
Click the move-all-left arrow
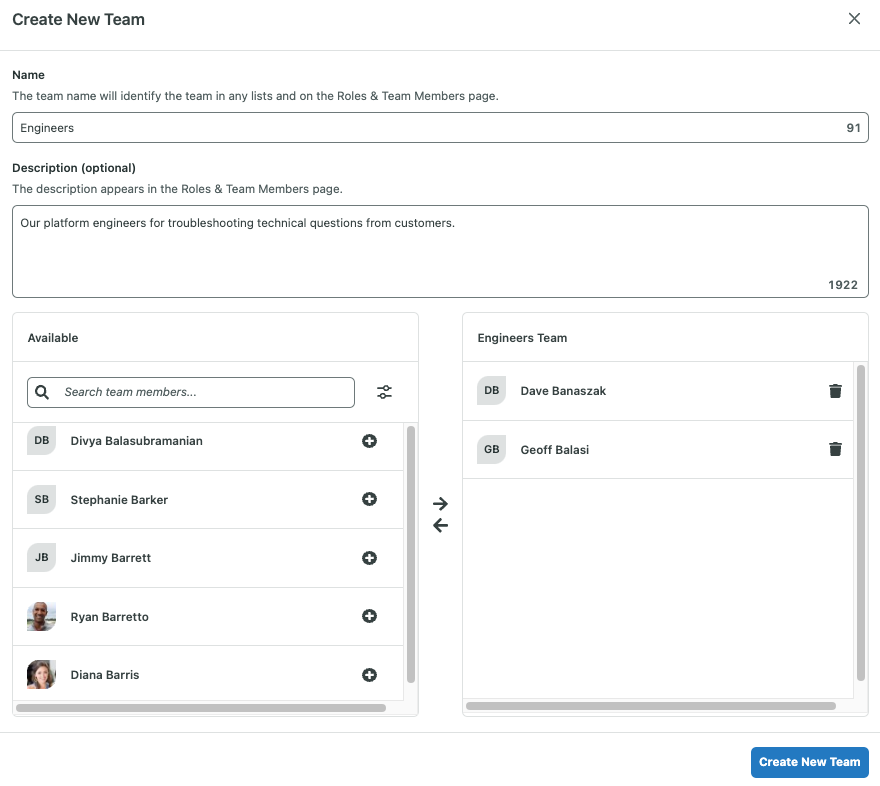pyautogui.click(x=440, y=526)
